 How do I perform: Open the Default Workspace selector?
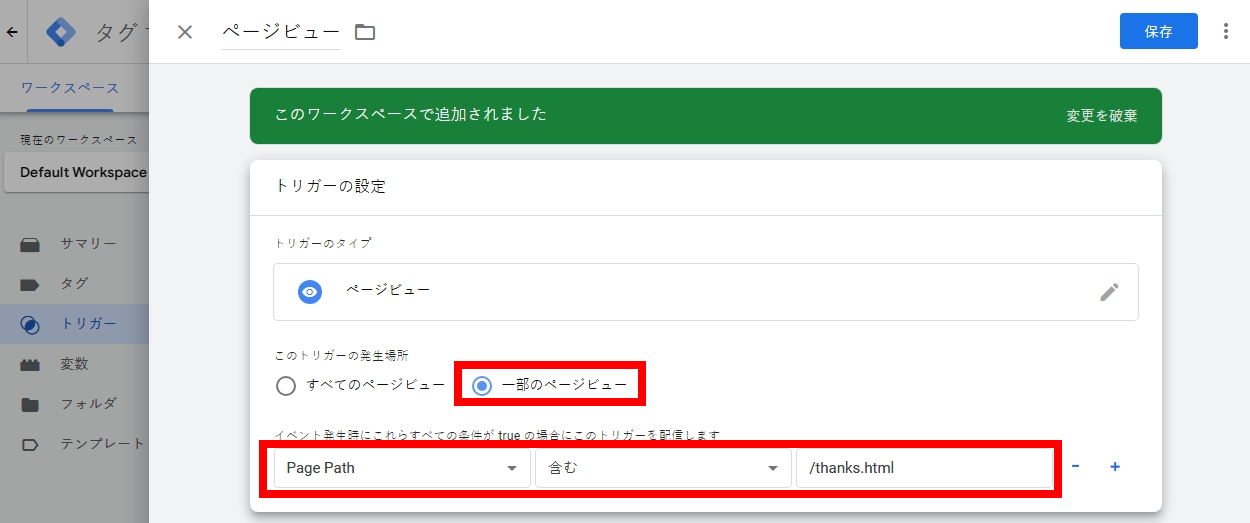point(80,172)
